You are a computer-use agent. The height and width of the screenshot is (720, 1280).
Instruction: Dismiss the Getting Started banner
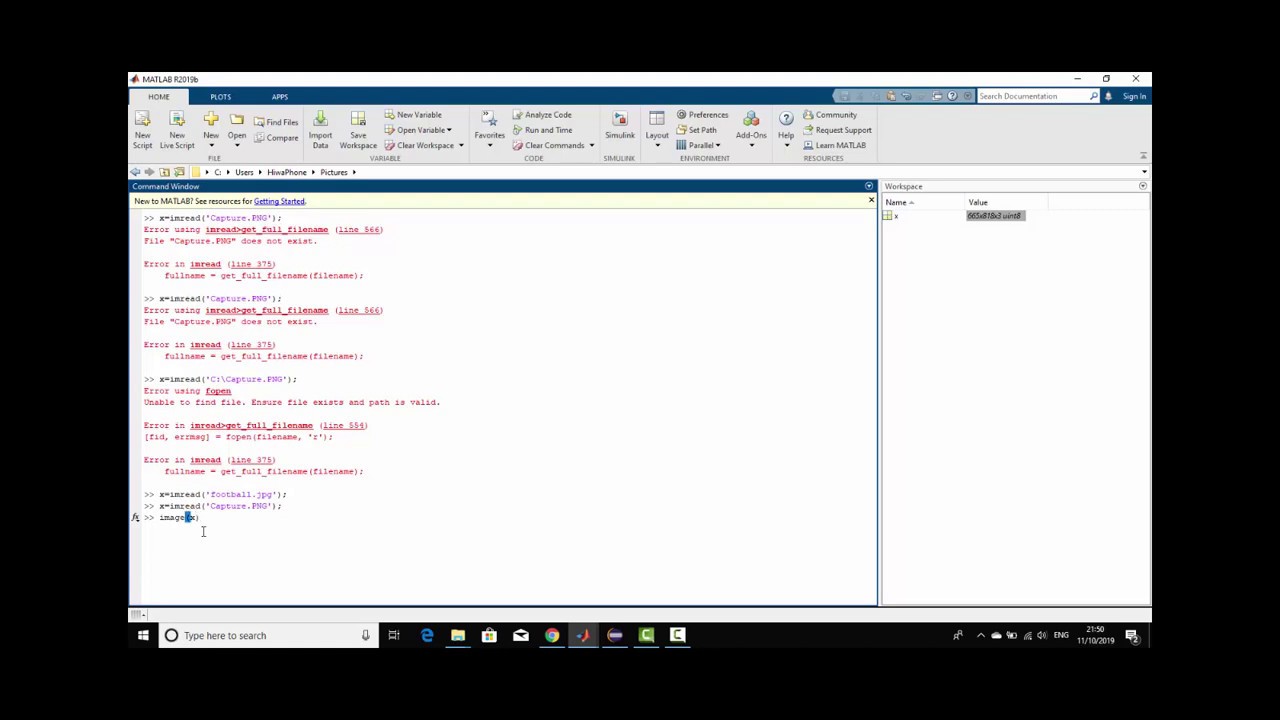[871, 201]
